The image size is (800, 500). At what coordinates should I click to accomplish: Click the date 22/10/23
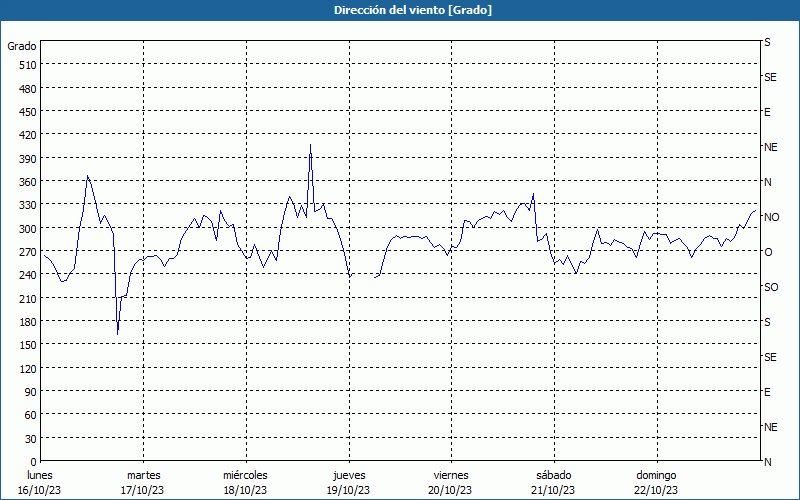click(656, 490)
